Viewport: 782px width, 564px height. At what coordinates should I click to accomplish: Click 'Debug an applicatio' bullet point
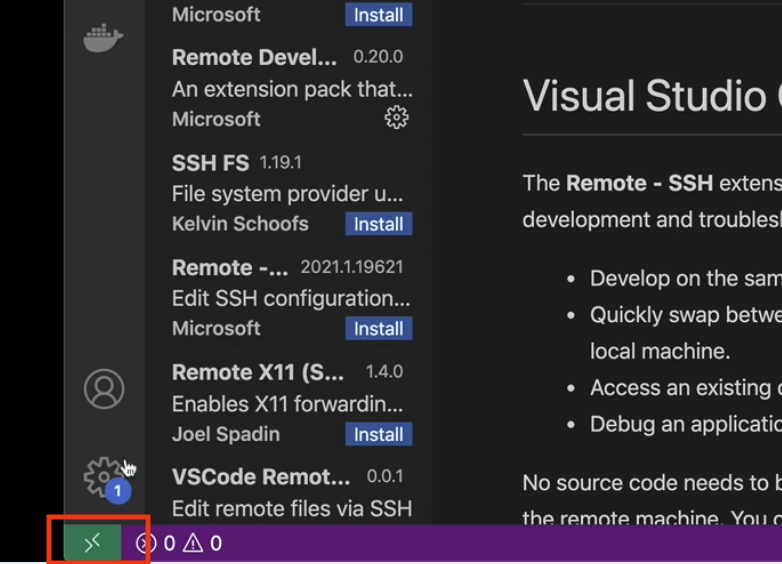[686, 424]
